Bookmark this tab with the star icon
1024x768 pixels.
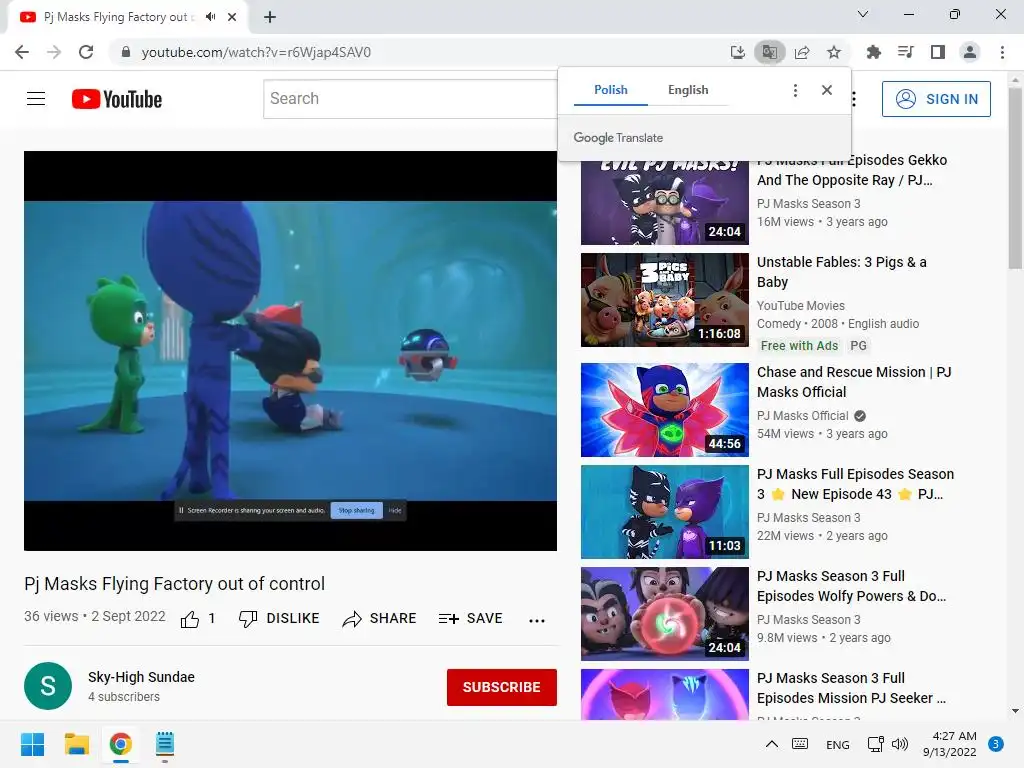[x=834, y=52]
